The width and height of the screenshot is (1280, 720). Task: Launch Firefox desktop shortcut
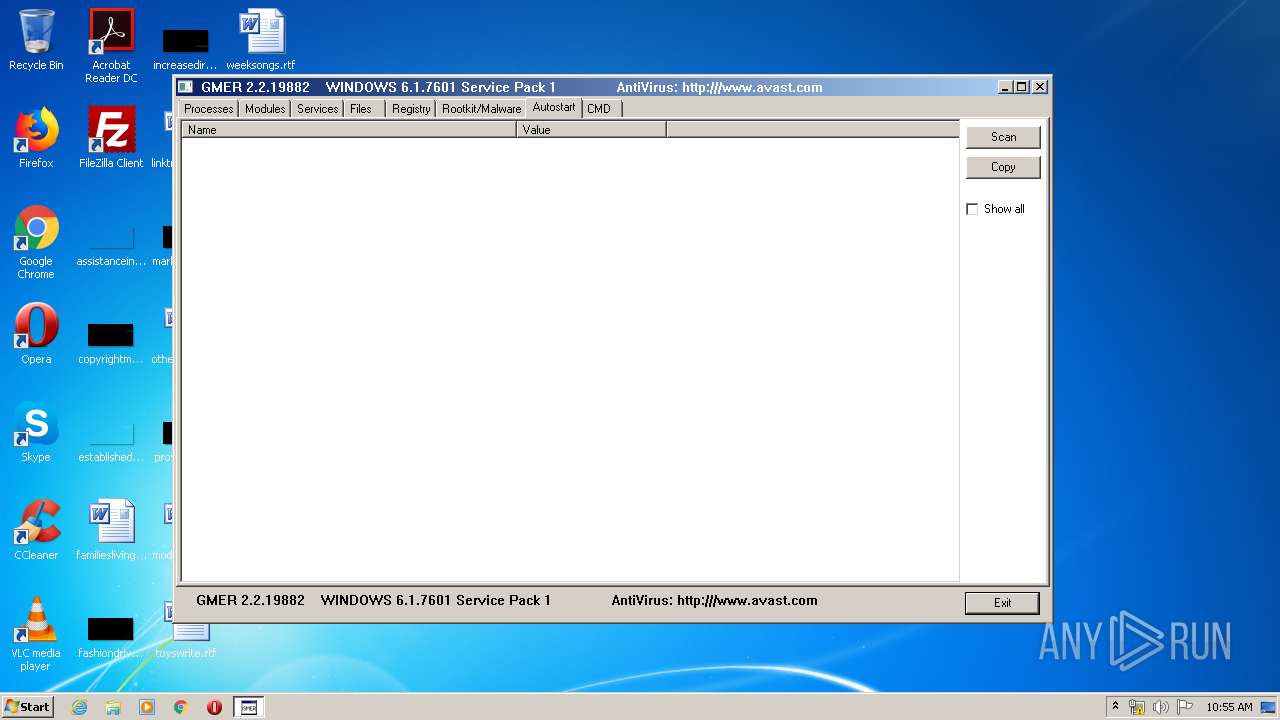36,138
